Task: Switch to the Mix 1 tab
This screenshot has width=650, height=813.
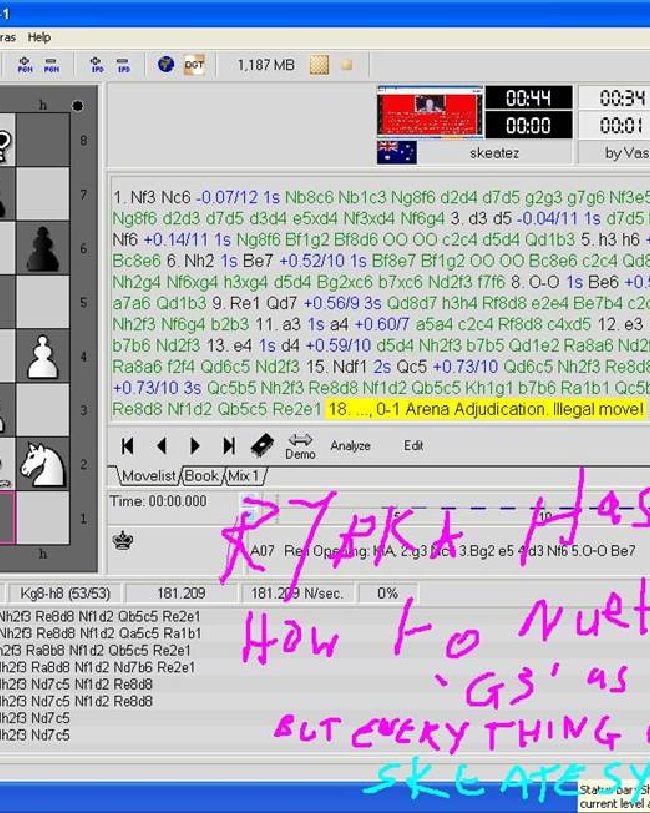Action: 246,476
